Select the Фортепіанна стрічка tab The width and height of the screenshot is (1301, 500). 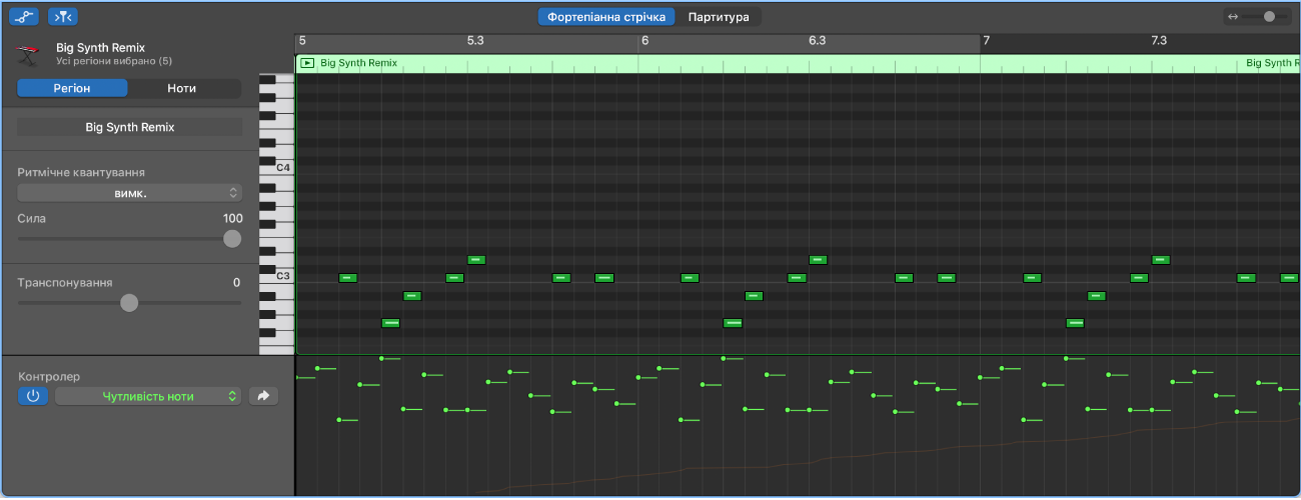pos(606,17)
